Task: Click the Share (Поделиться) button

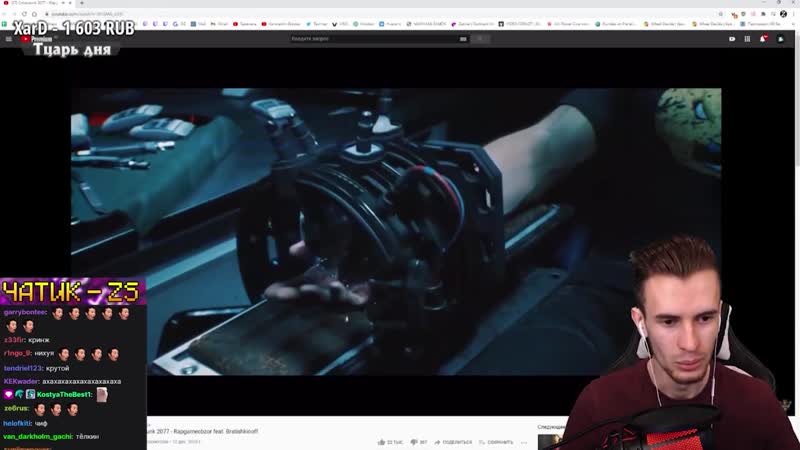Action: 453,442
